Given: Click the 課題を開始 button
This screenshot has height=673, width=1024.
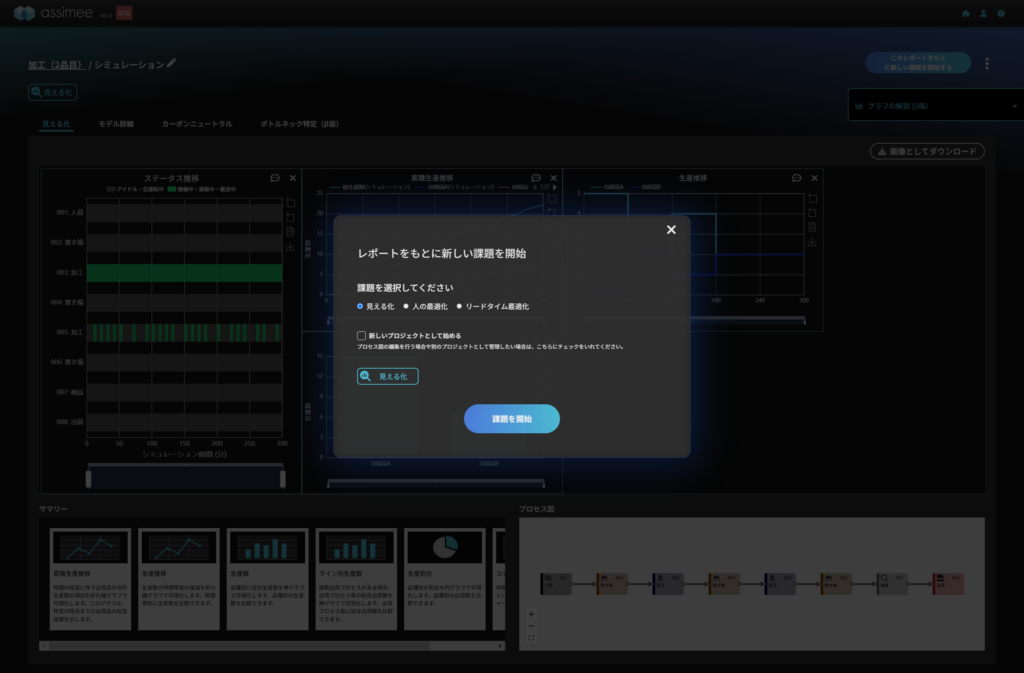Looking at the screenshot, I should tap(511, 419).
